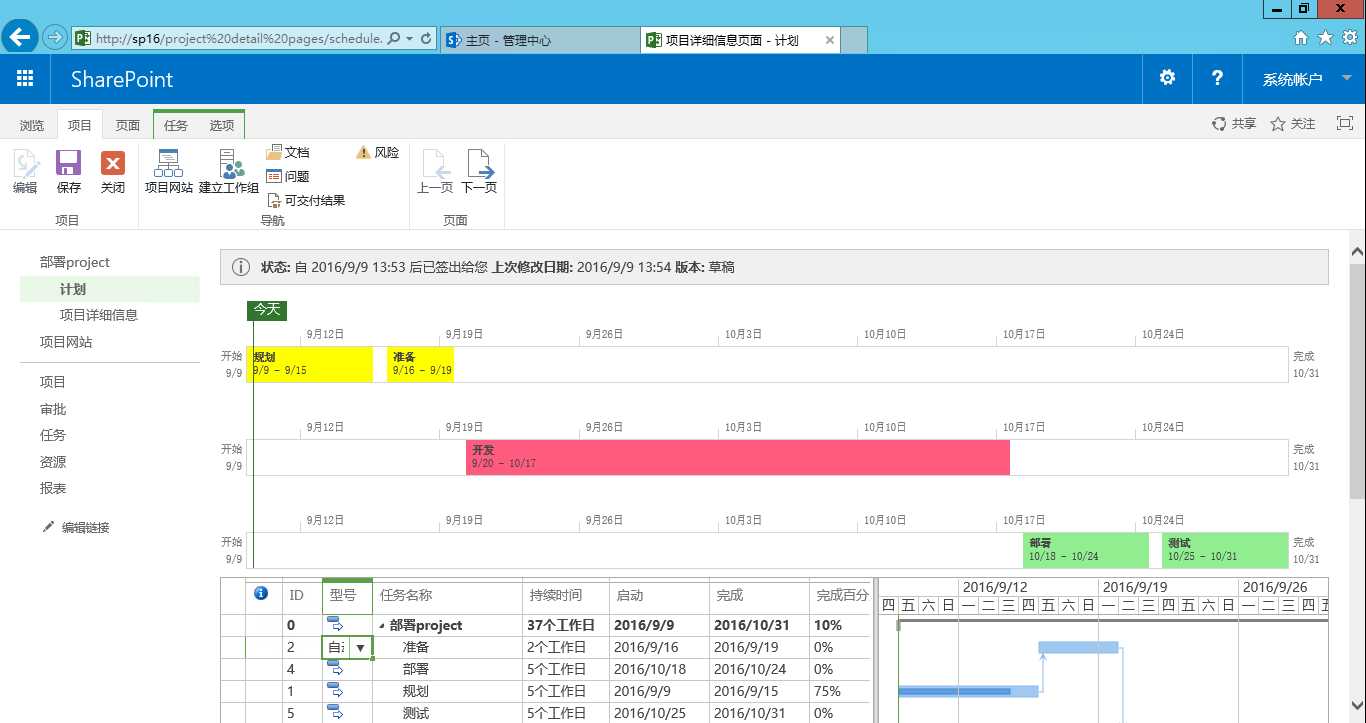Click the indicator info column icon
1366x723 pixels.
(x=261, y=593)
